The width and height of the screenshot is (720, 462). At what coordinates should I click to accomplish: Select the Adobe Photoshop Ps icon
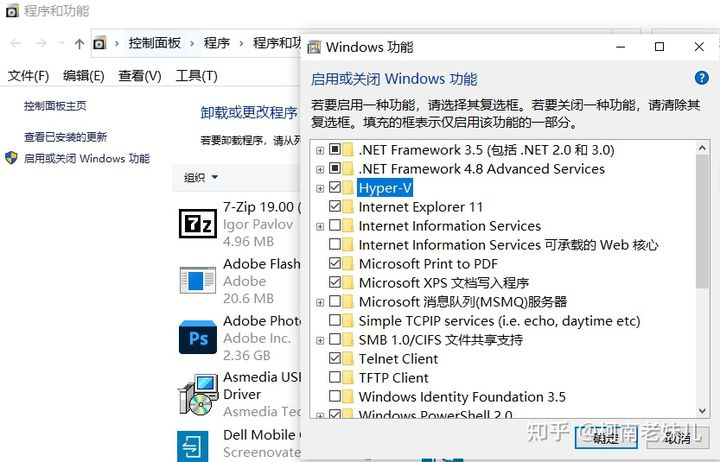click(197, 338)
